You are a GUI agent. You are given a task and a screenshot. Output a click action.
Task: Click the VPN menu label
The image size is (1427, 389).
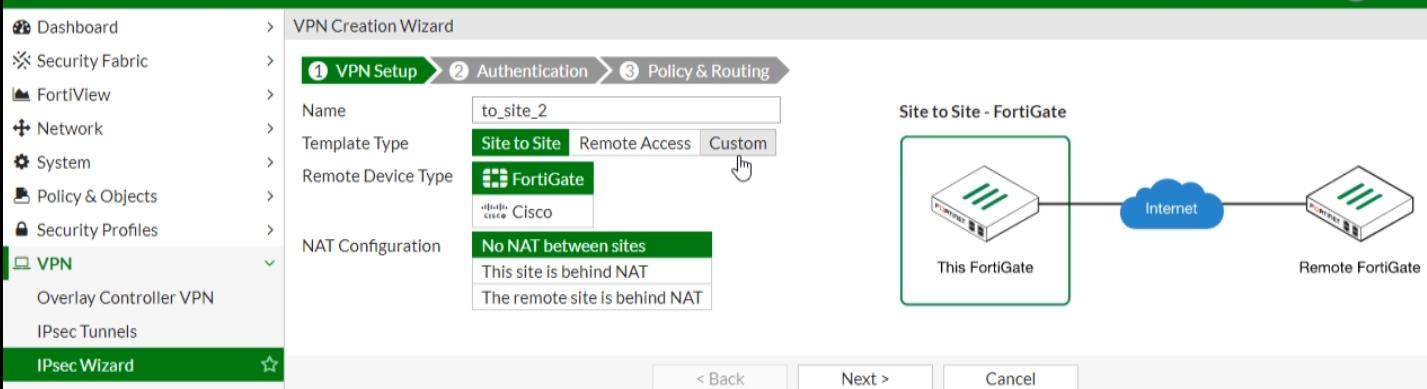54,264
